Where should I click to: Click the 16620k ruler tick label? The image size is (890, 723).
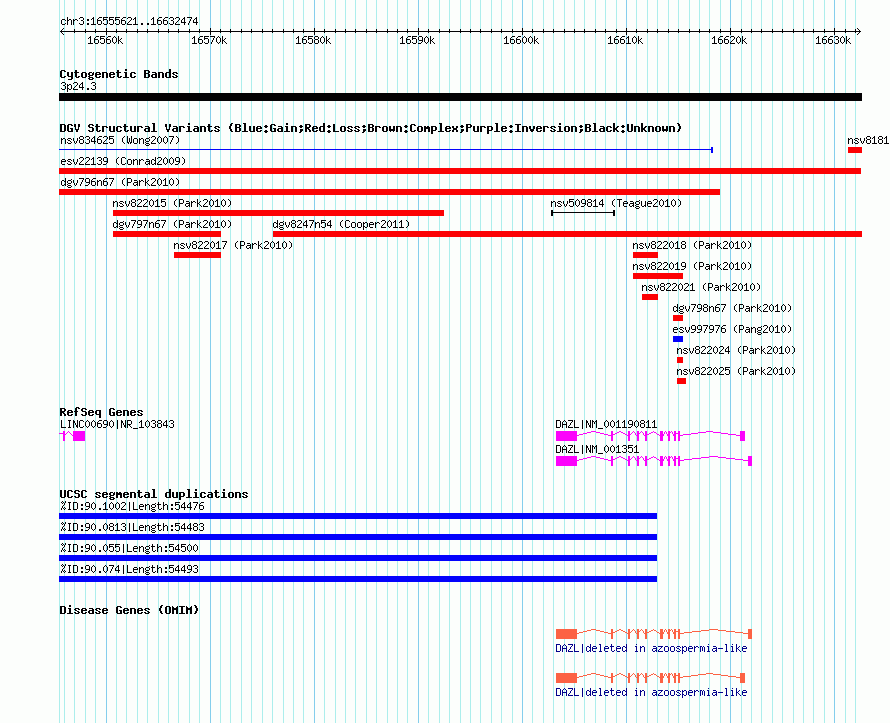click(x=729, y=40)
